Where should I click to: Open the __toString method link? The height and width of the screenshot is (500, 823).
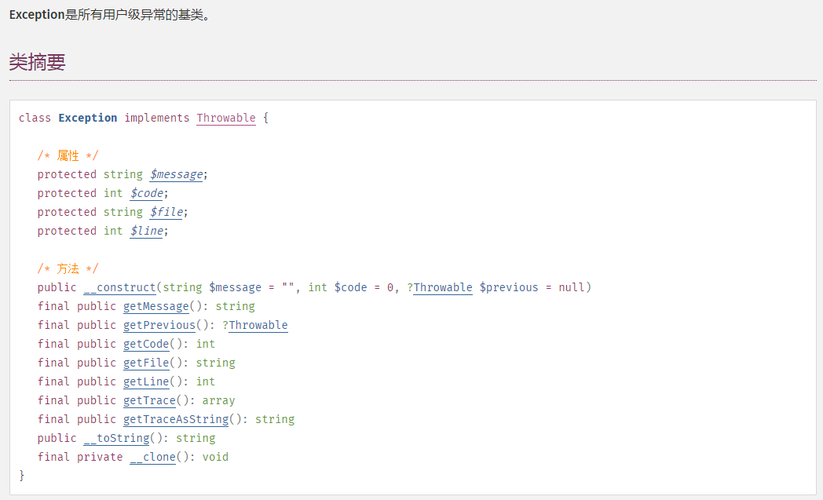coord(117,438)
